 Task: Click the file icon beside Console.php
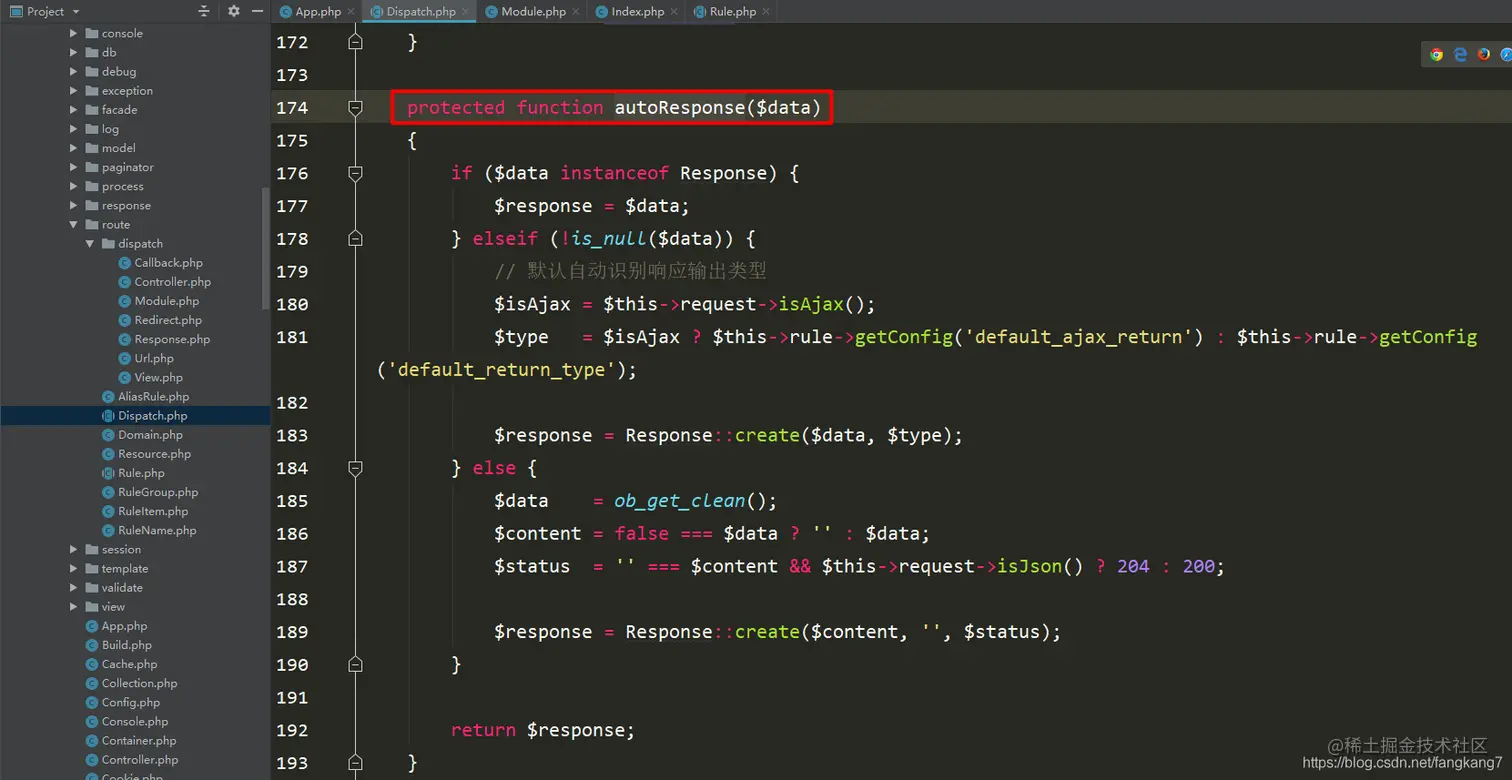[x=92, y=721]
